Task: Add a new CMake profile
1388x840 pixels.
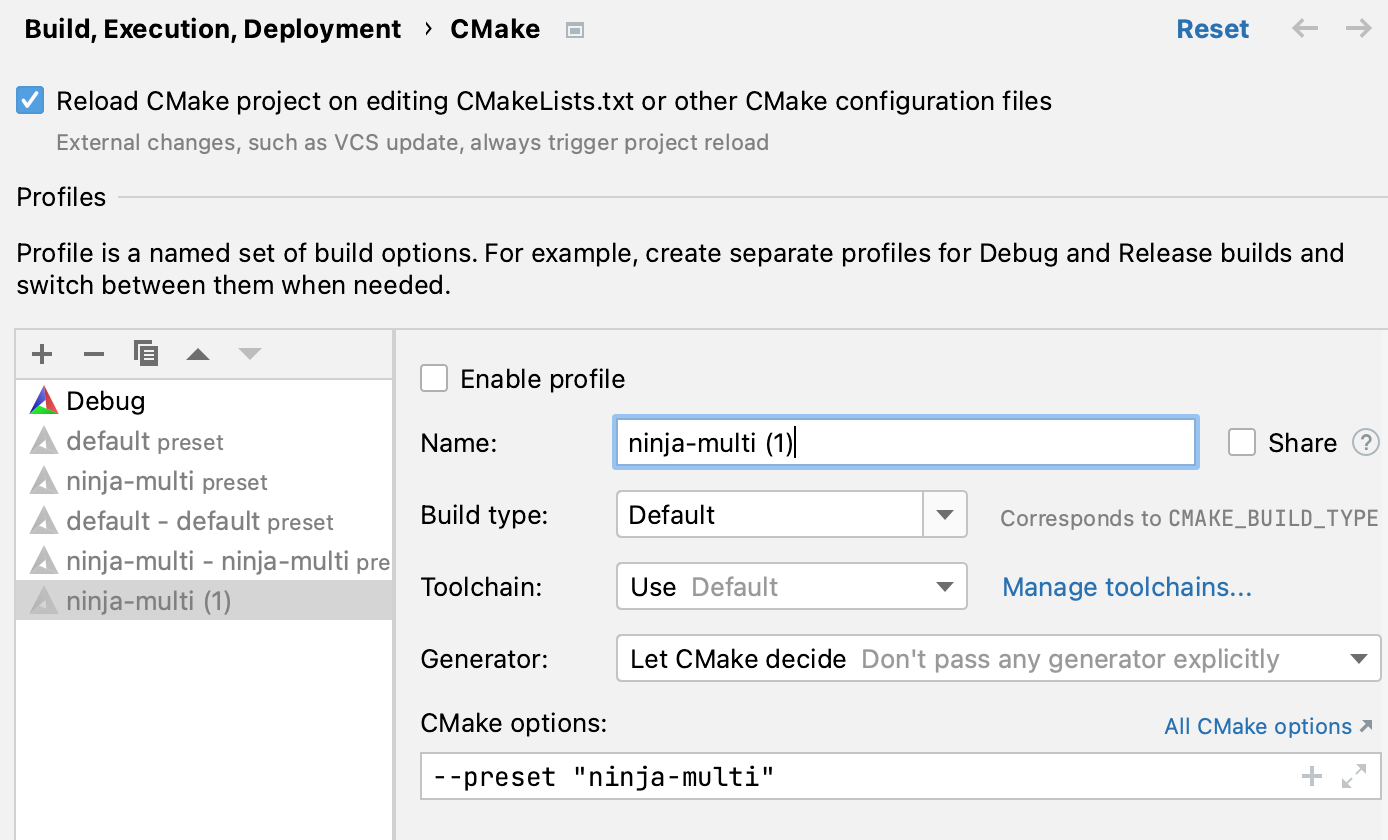Action: [42, 353]
